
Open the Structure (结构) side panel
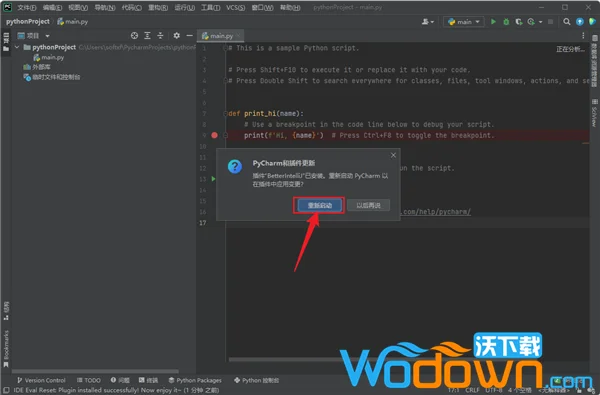click(6, 311)
